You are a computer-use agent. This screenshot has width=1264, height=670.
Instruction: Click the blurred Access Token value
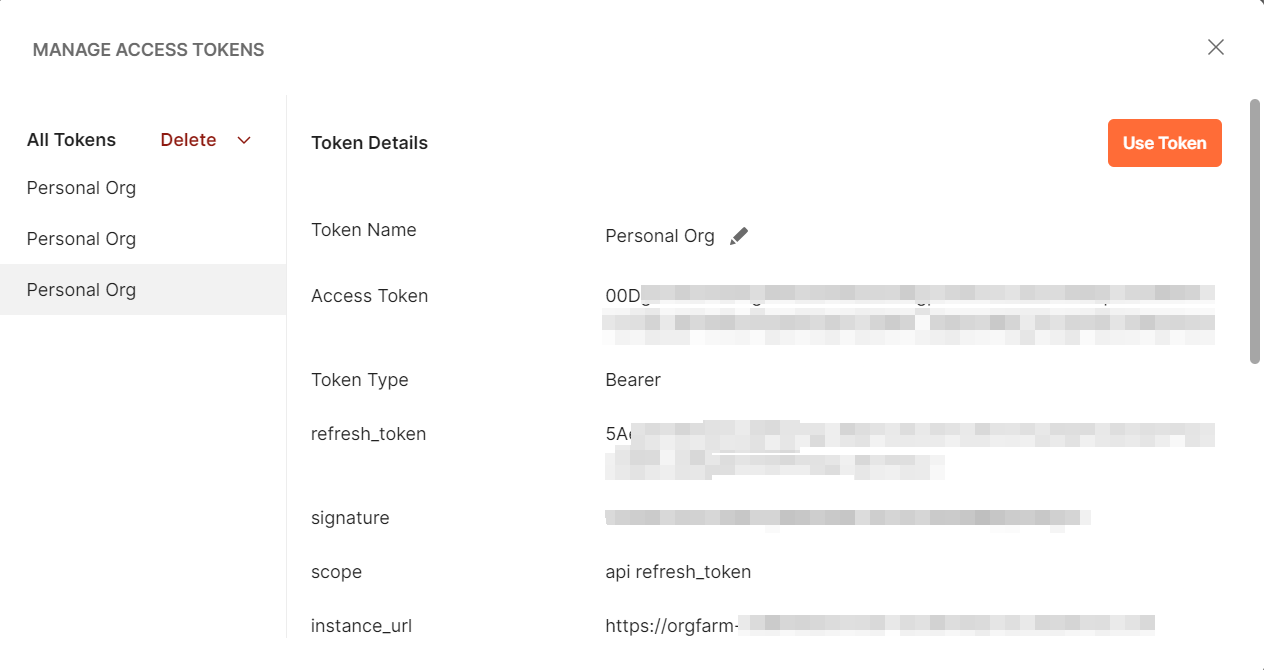point(908,312)
